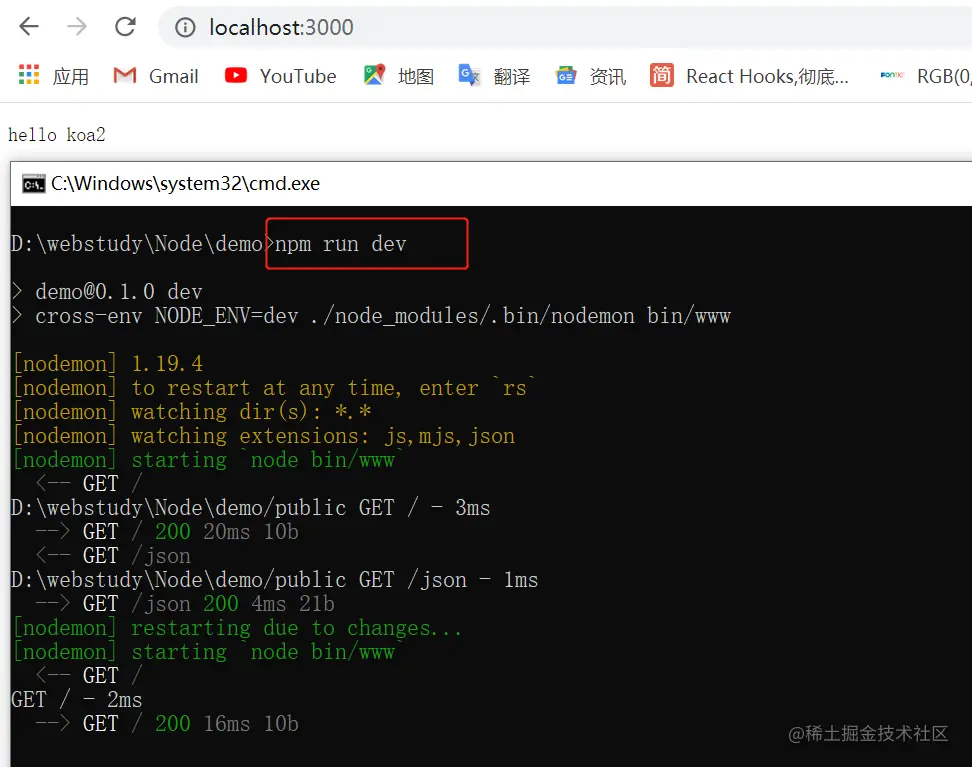The height and width of the screenshot is (767, 972).
Task: Open the 地图 bookmark
Action: pos(415,76)
